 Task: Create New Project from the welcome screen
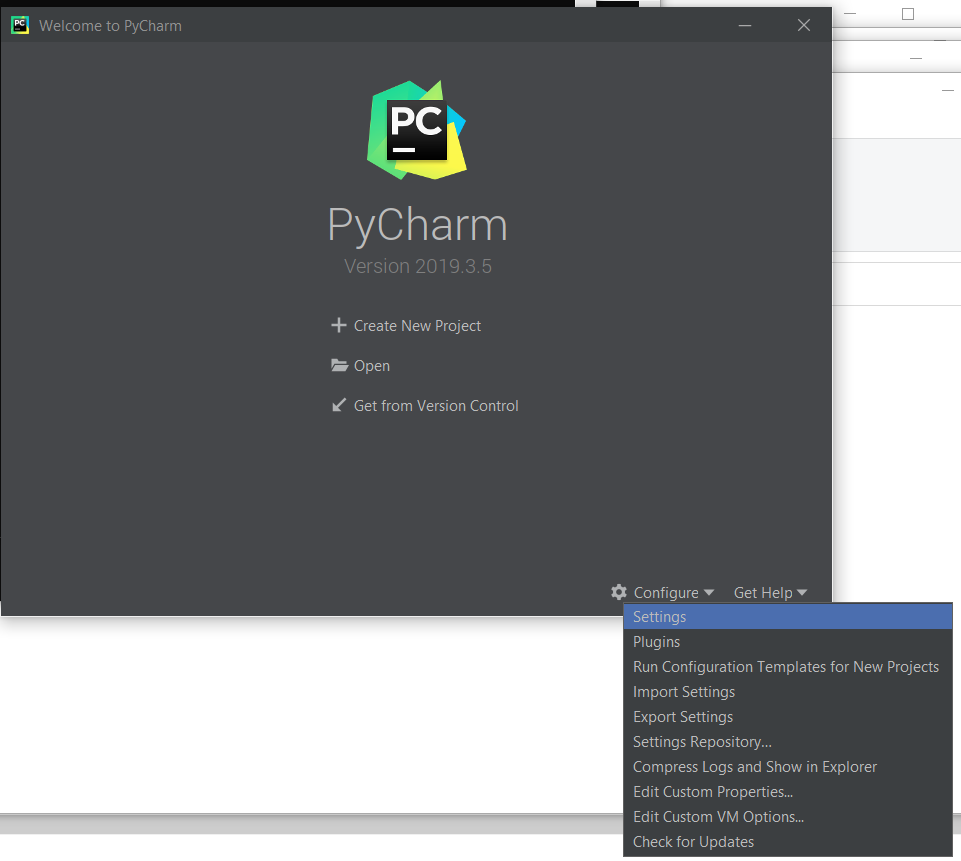point(417,326)
